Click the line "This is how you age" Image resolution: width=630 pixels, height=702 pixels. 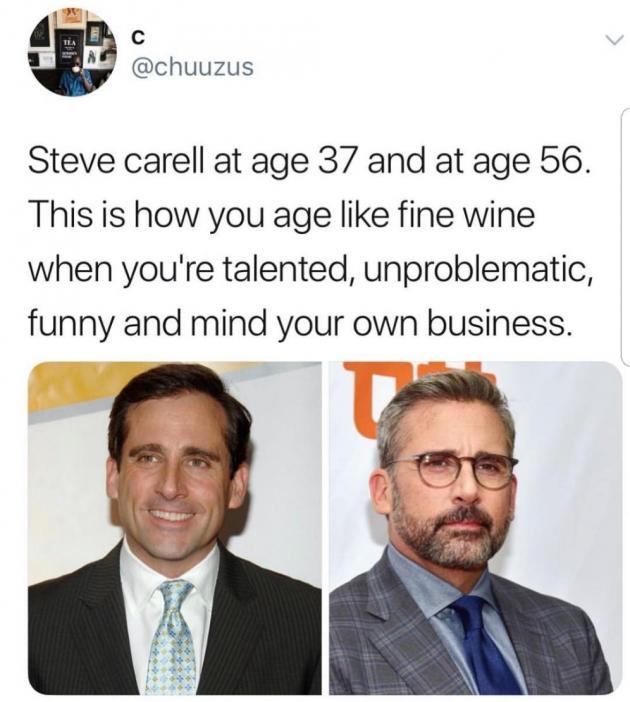pos(282,217)
